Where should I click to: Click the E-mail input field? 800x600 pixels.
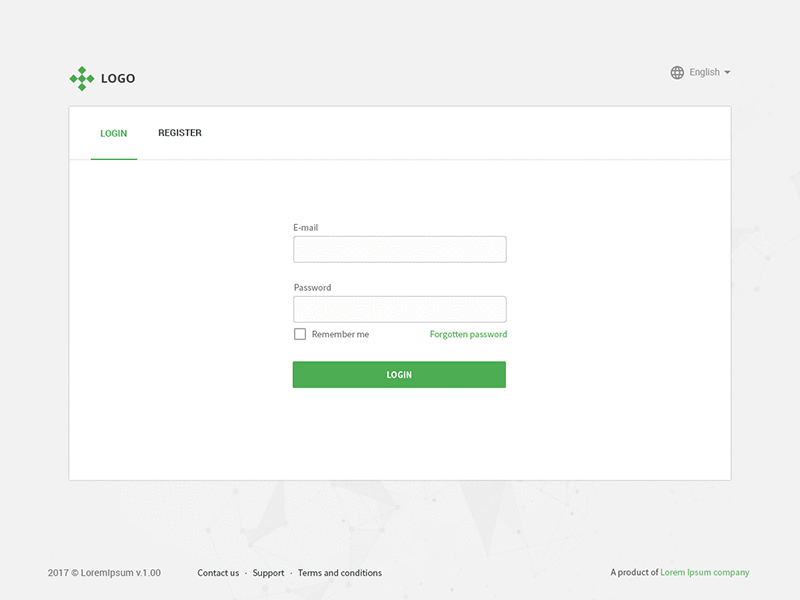click(399, 248)
